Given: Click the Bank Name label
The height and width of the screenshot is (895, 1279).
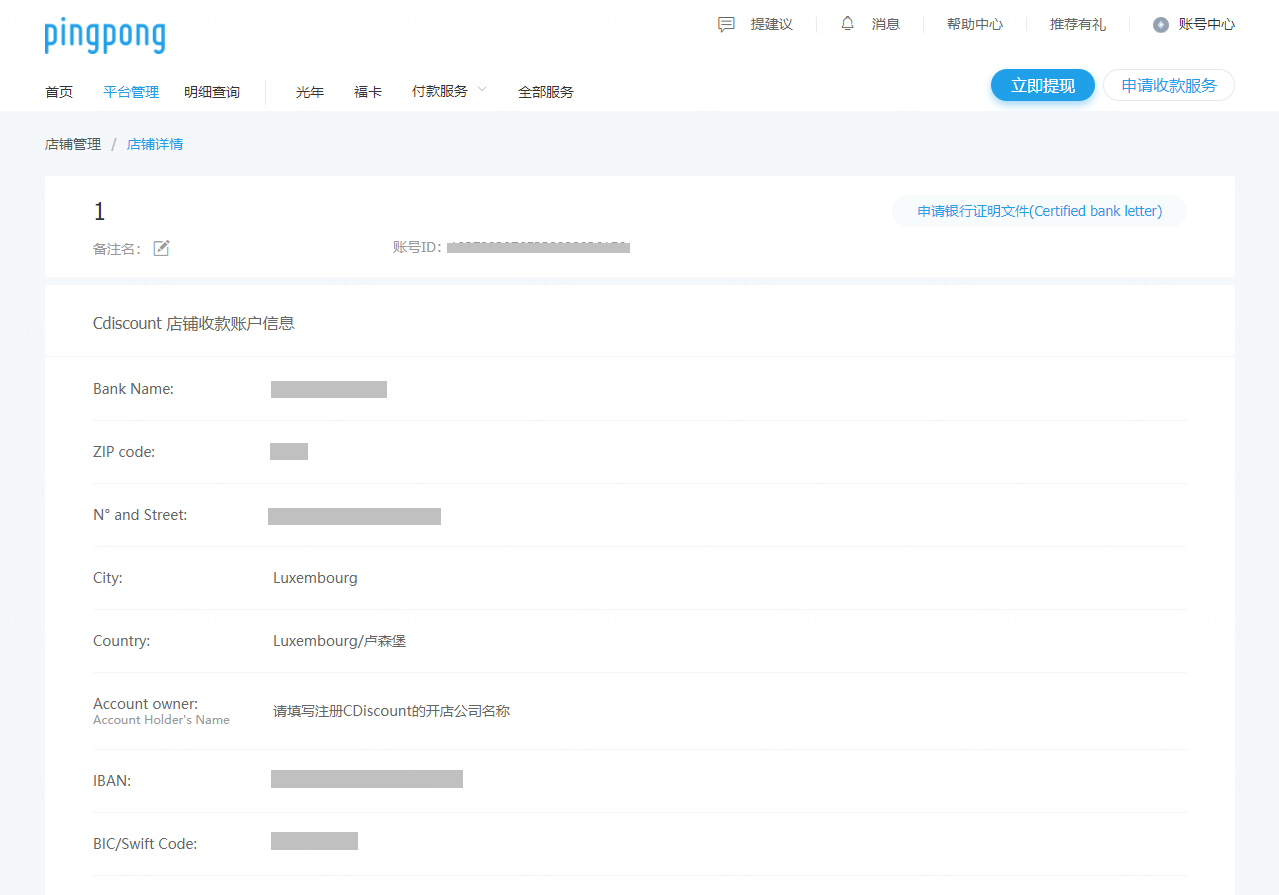Looking at the screenshot, I should (133, 389).
